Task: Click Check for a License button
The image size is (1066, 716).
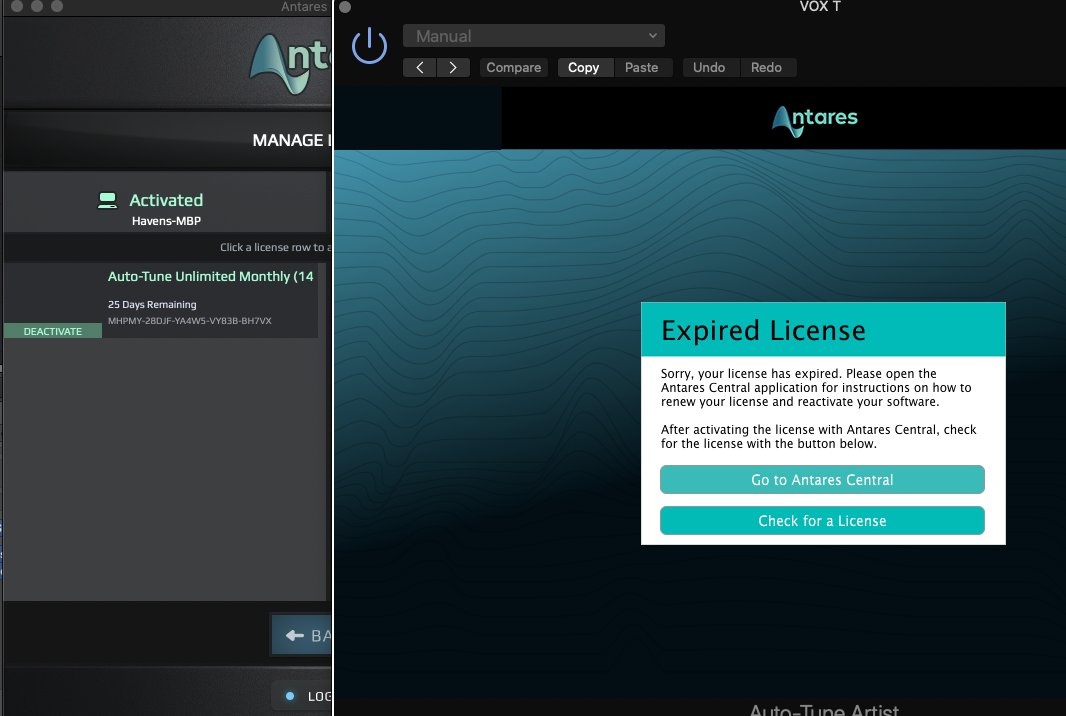Action: coord(822,520)
